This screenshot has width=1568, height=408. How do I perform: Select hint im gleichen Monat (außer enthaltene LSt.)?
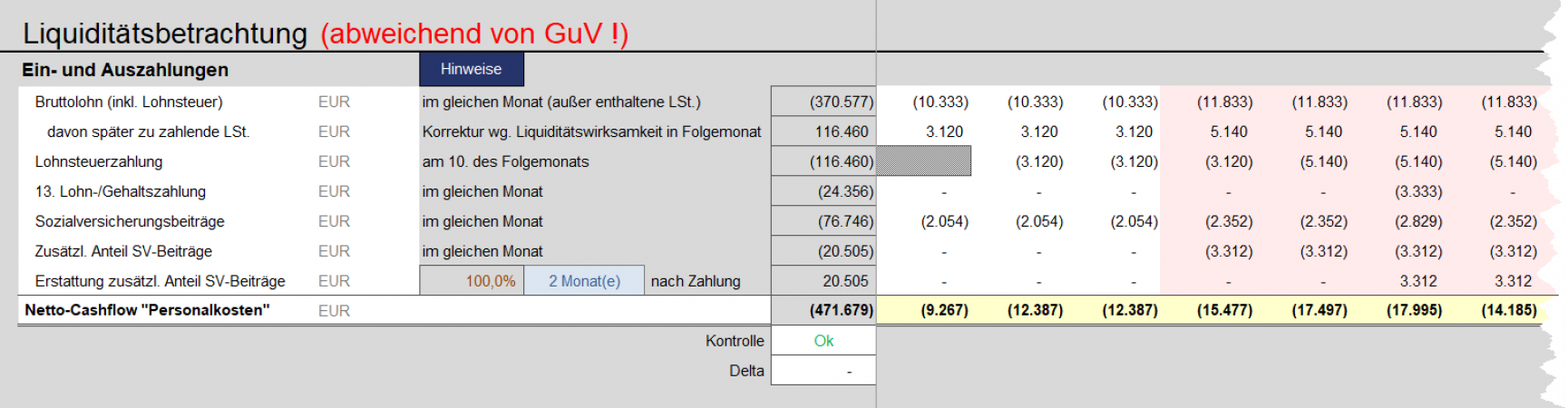pos(561,102)
